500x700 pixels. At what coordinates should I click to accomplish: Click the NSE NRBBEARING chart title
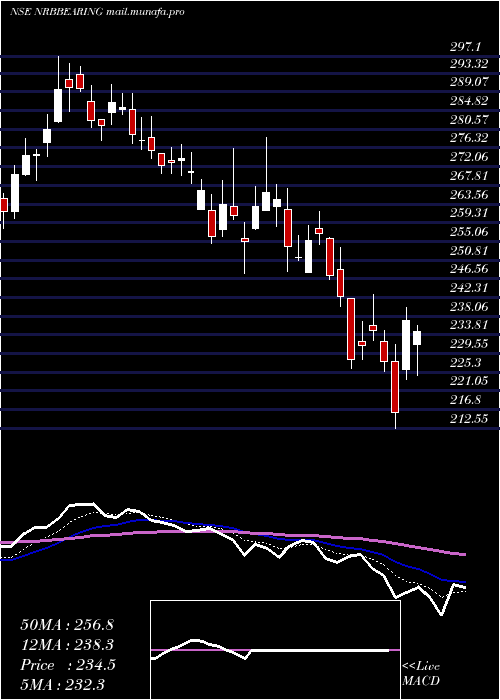97,12
